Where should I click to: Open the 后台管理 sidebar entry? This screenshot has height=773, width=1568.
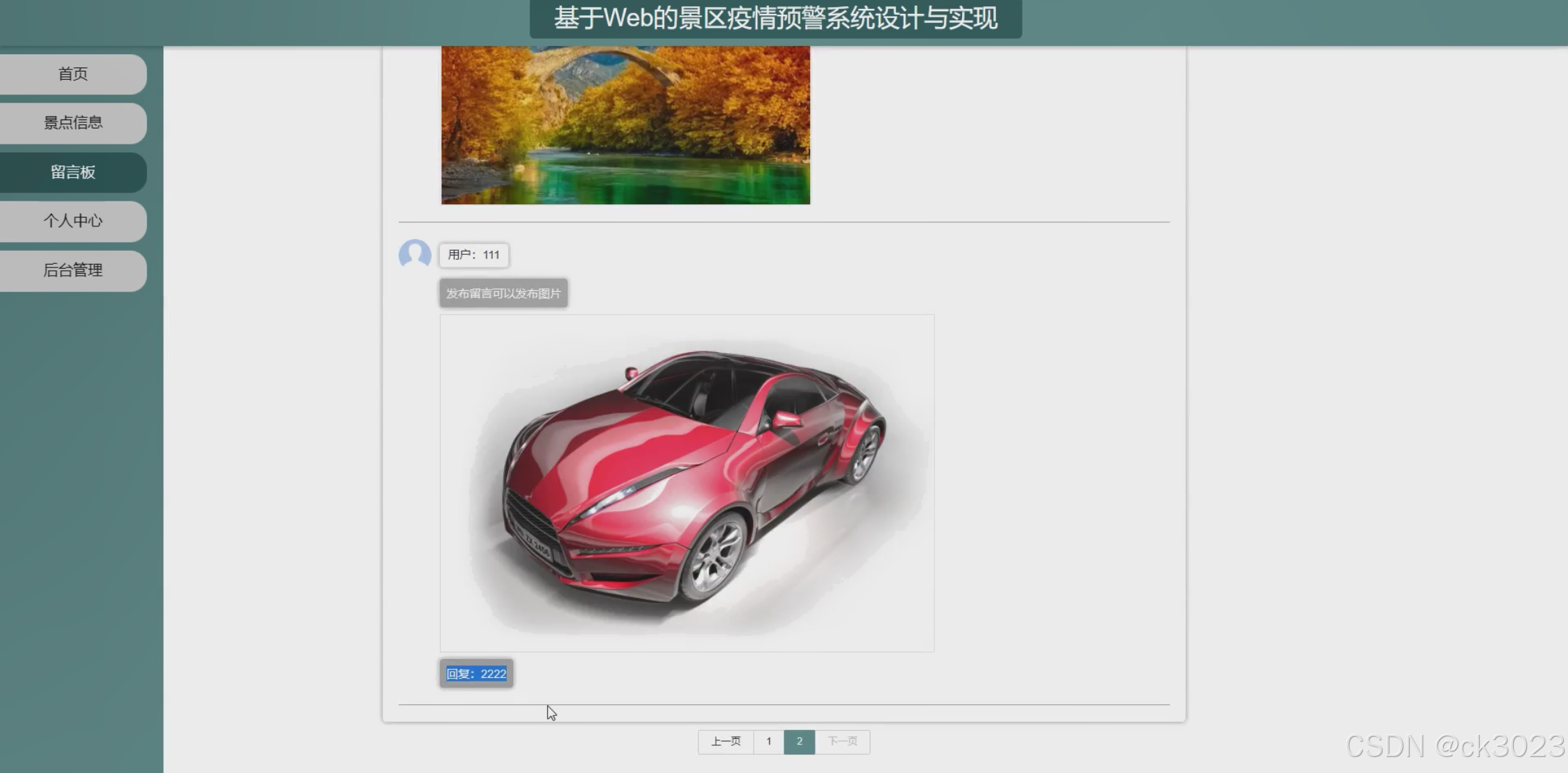pos(73,270)
